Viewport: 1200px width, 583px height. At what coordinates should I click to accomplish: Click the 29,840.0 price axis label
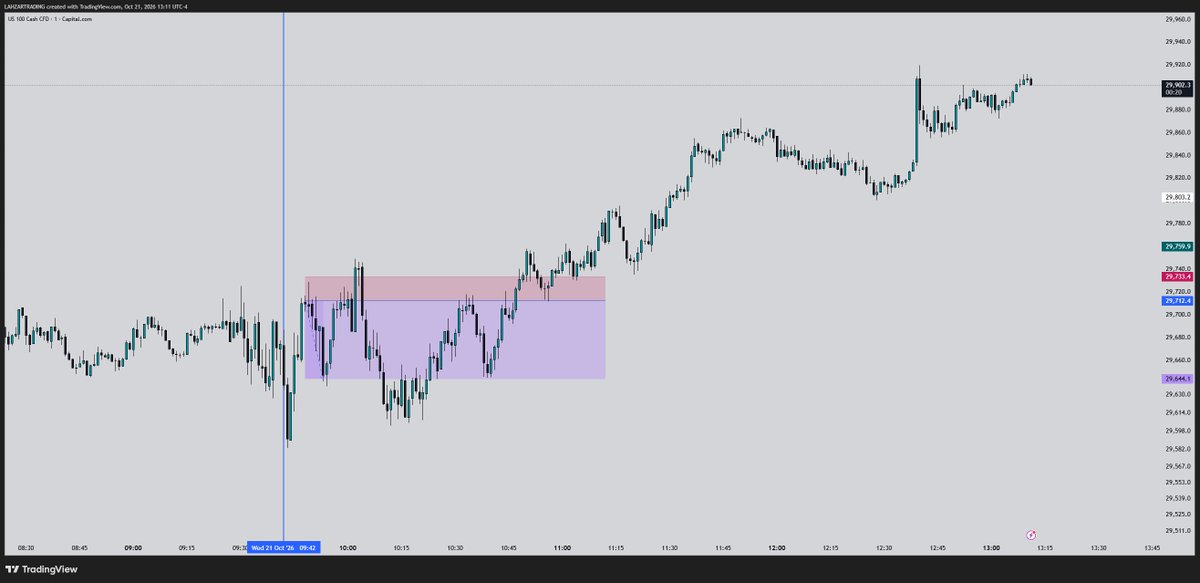click(x=1177, y=155)
